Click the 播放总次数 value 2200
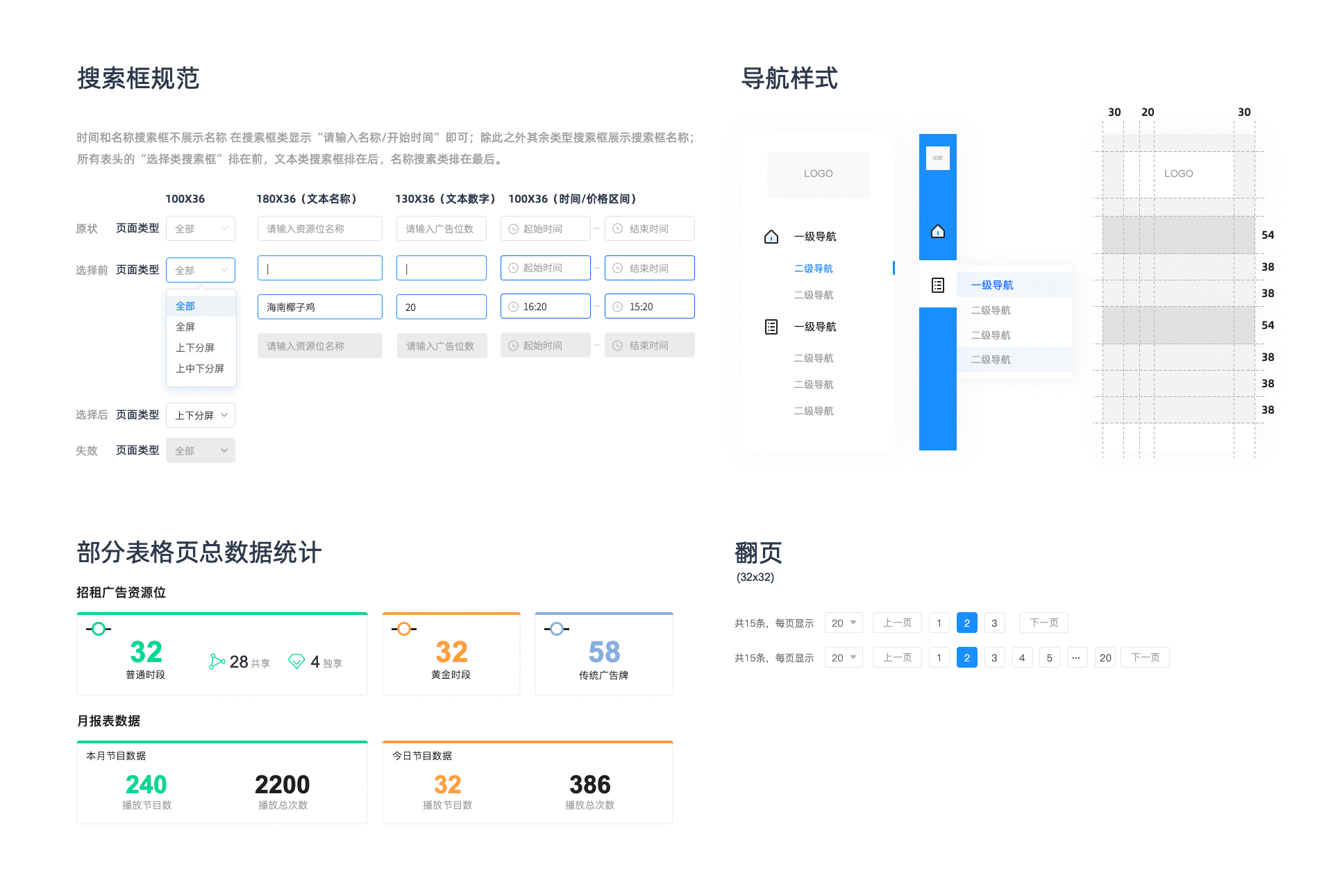Viewport: 1333px width, 896px height. 282,784
